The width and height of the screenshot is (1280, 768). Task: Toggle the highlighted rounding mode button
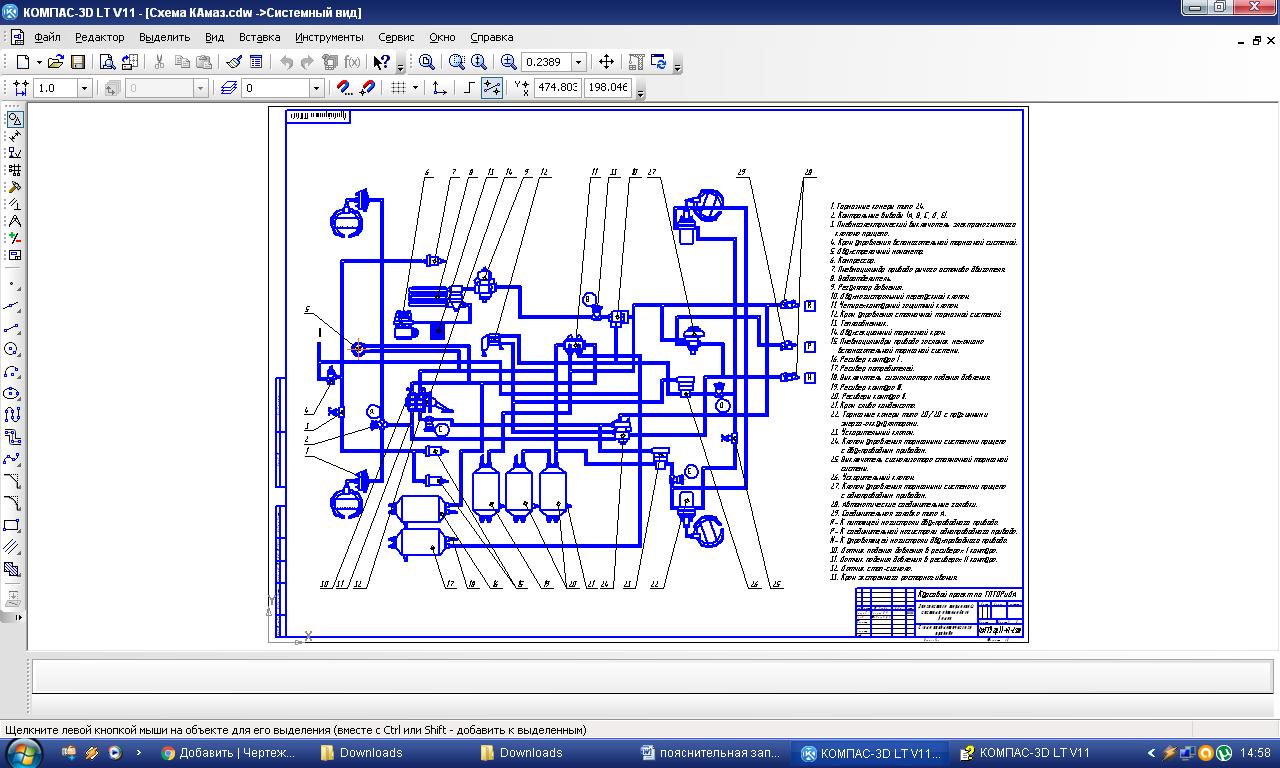click(x=491, y=88)
